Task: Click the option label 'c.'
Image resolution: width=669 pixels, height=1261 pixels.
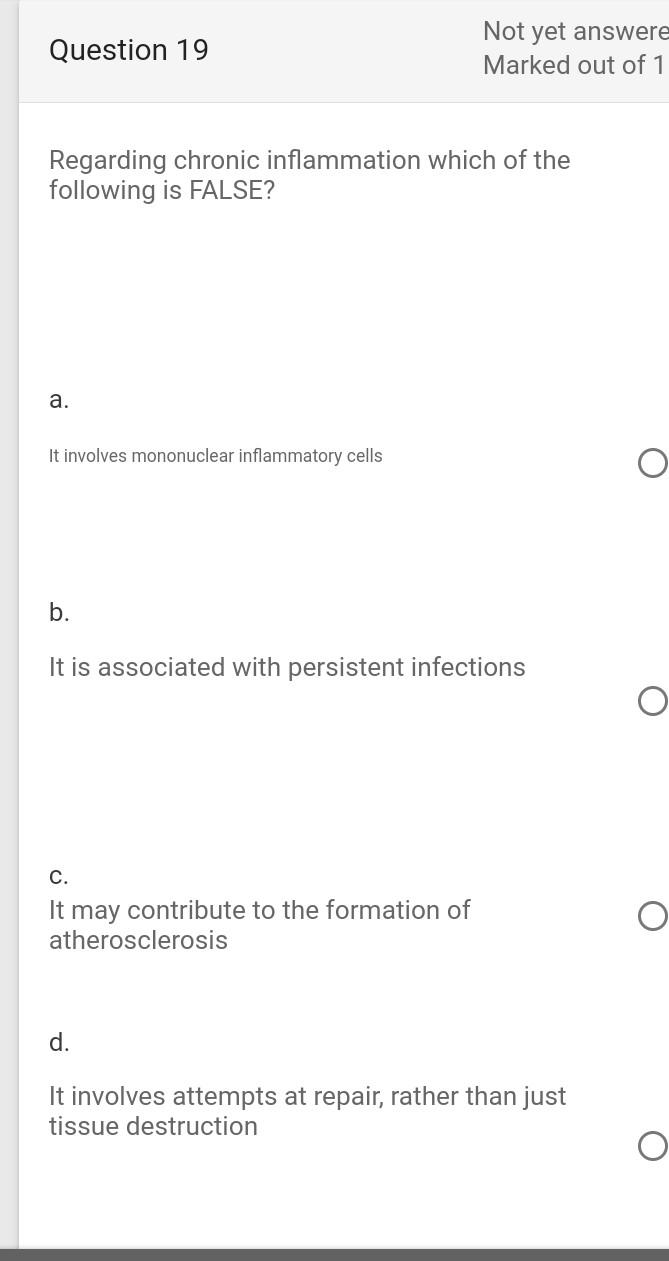Action: [58, 875]
